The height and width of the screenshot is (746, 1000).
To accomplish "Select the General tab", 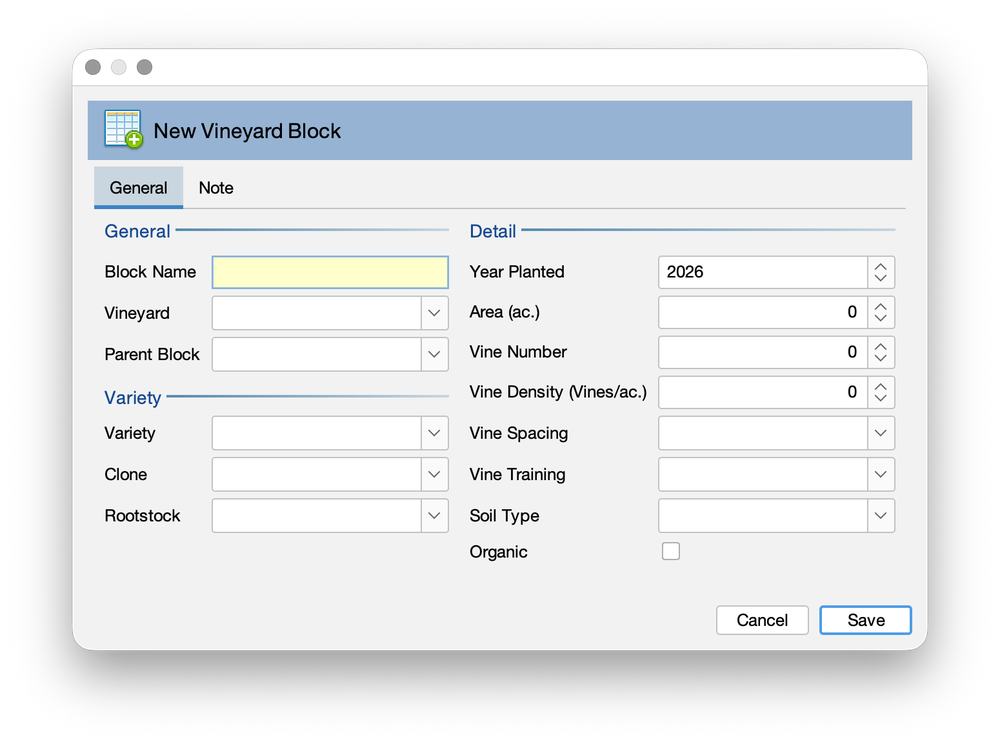I will 138,187.
